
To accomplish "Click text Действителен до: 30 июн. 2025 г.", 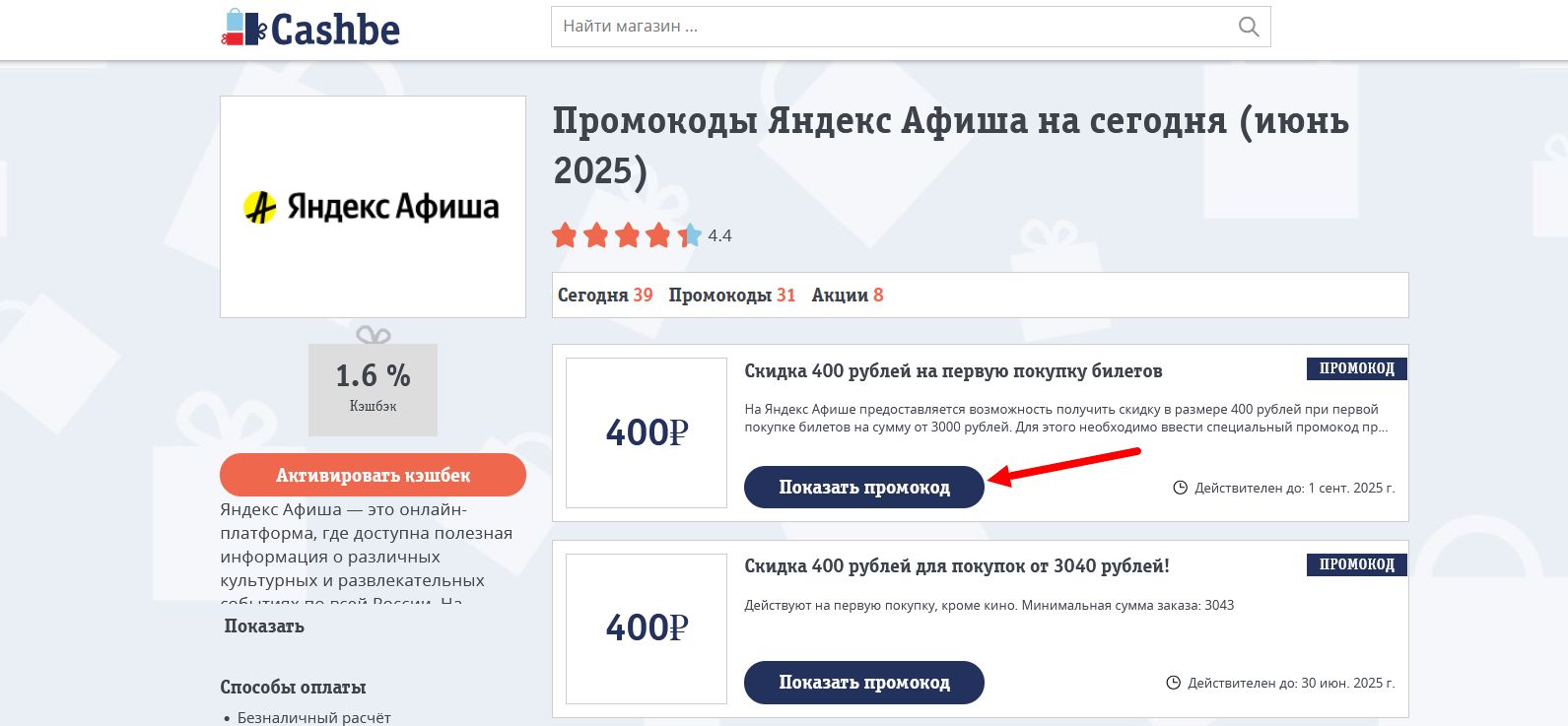I will (1291, 683).
